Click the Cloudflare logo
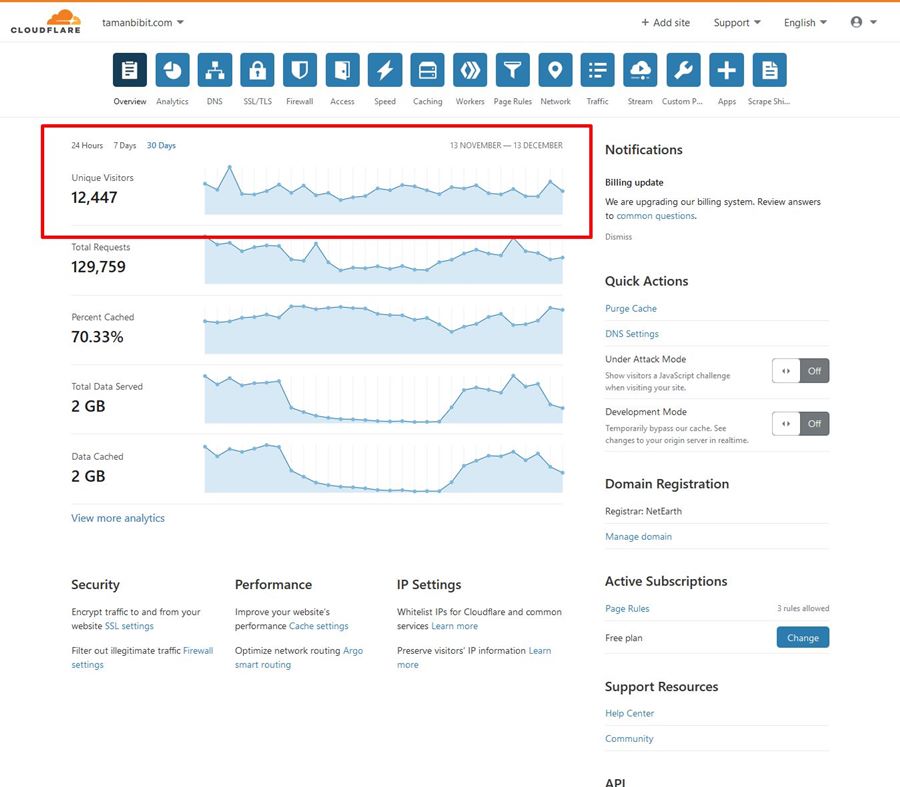 (x=45, y=20)
